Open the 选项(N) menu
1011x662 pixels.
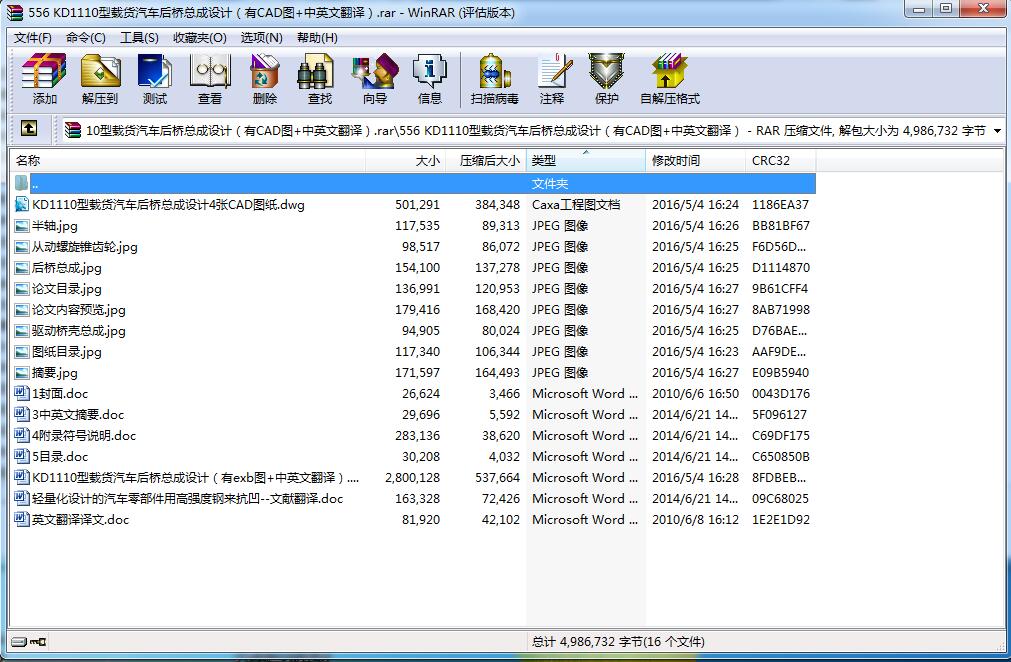[261, 37]
